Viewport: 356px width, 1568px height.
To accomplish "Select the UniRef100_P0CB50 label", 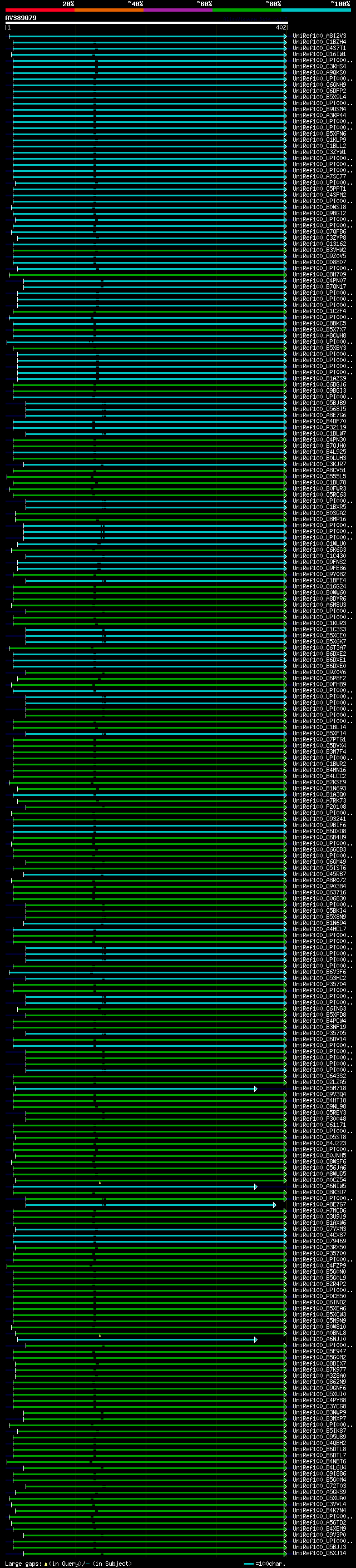I will point(319,1296).
